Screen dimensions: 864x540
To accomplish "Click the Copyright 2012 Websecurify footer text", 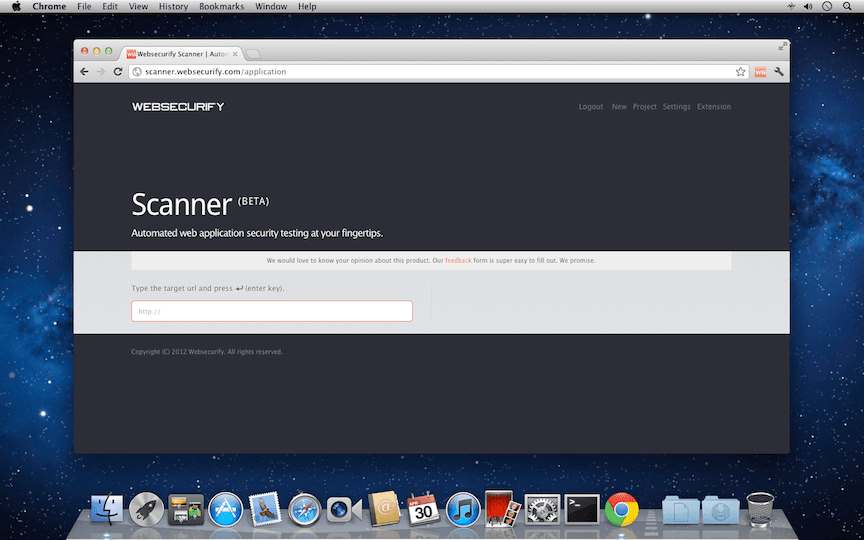I will [207, 352].
